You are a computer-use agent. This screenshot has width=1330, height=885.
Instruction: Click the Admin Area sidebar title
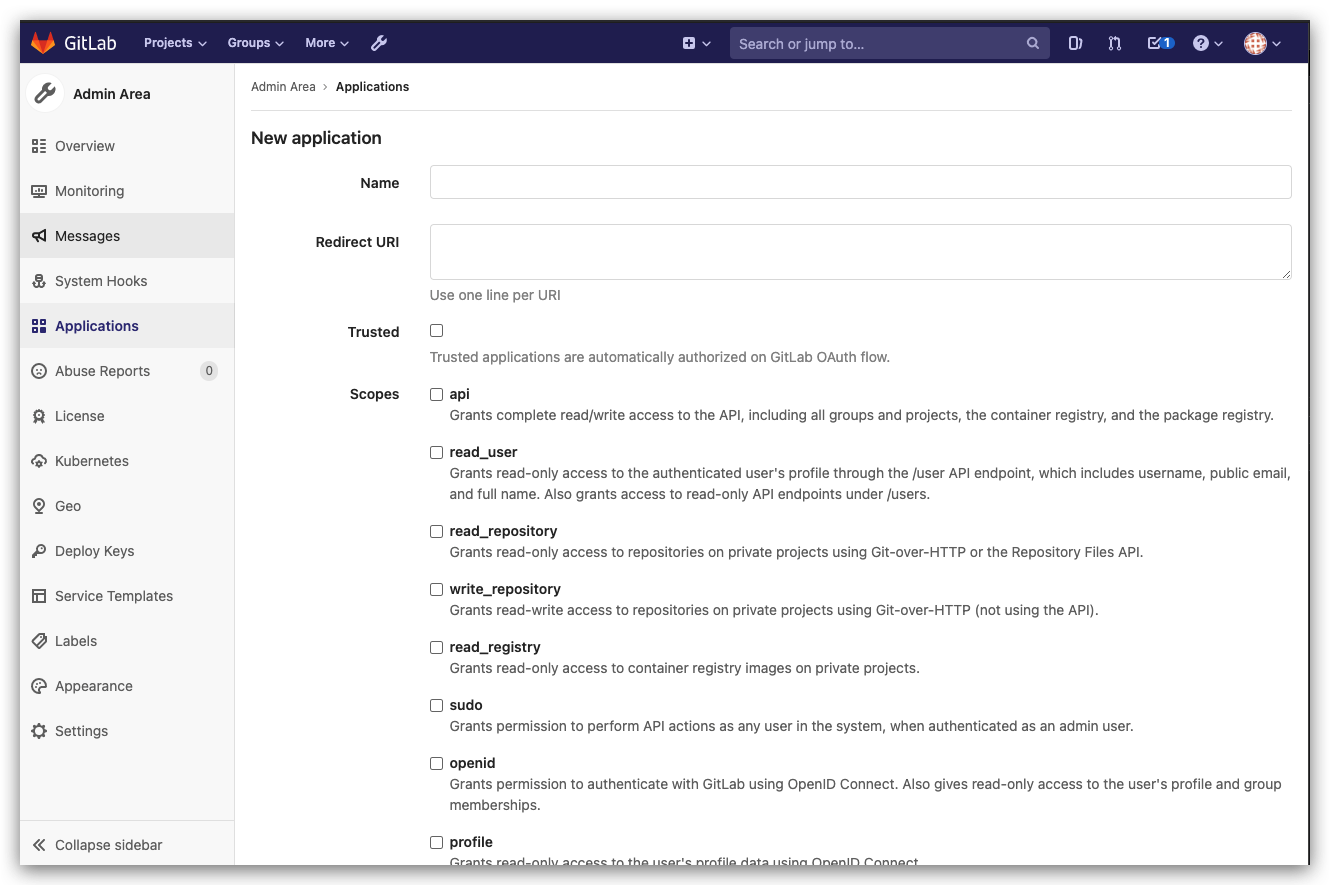[x=112, y=94]
